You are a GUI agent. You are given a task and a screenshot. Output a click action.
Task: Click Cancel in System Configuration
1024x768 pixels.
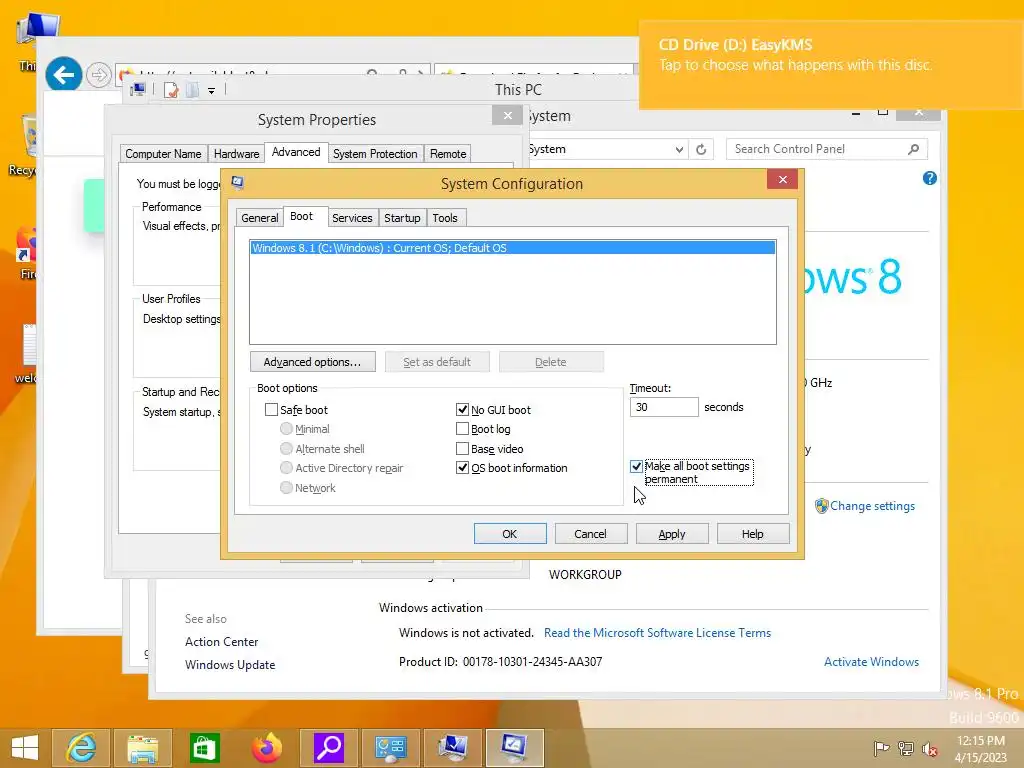pyautogui.click(x=590, y=534)
